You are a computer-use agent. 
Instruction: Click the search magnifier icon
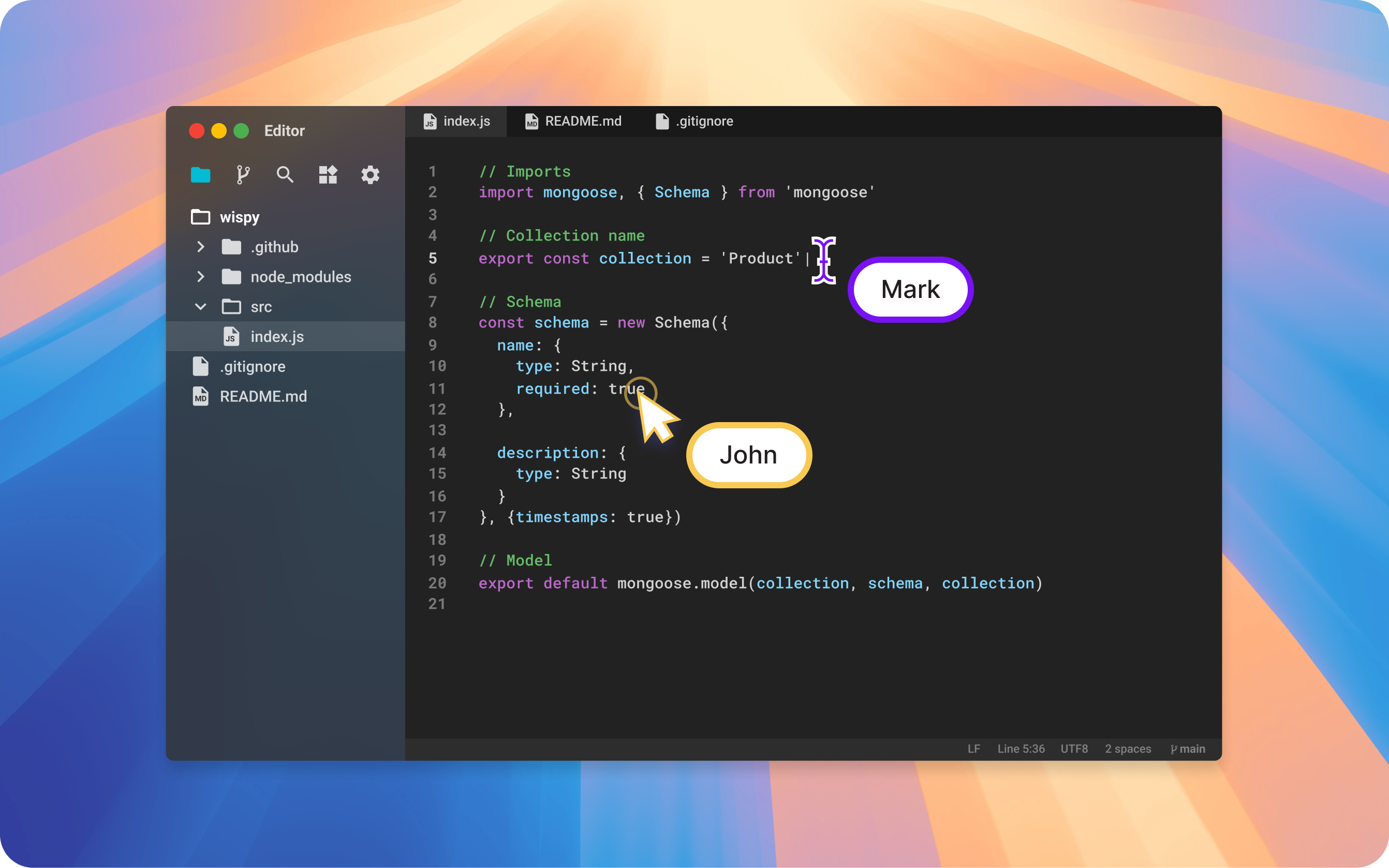point(285,174)
